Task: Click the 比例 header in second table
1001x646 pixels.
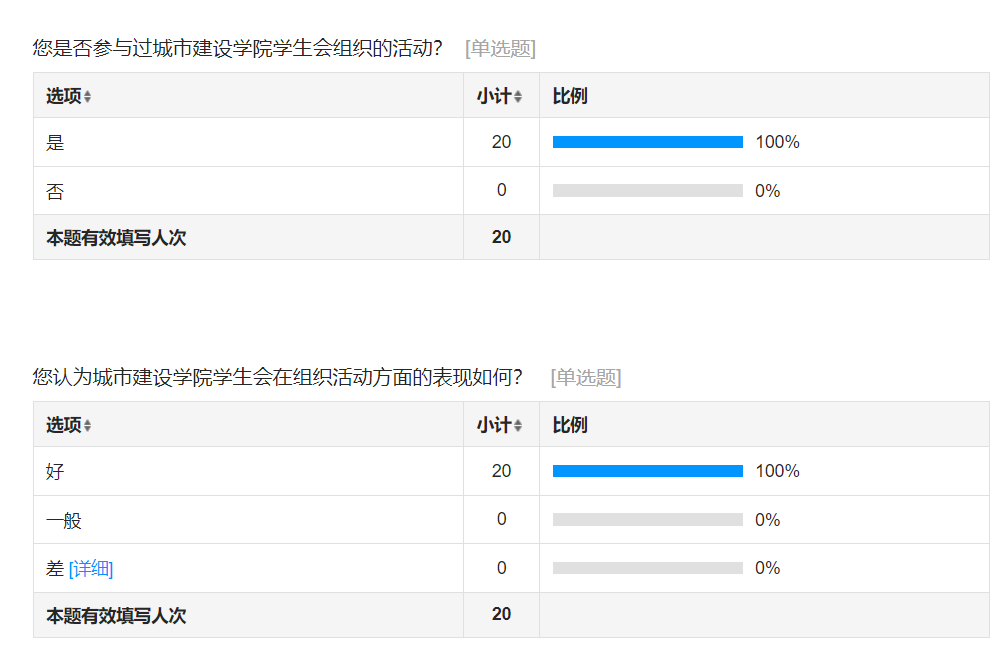Action: 569,425
